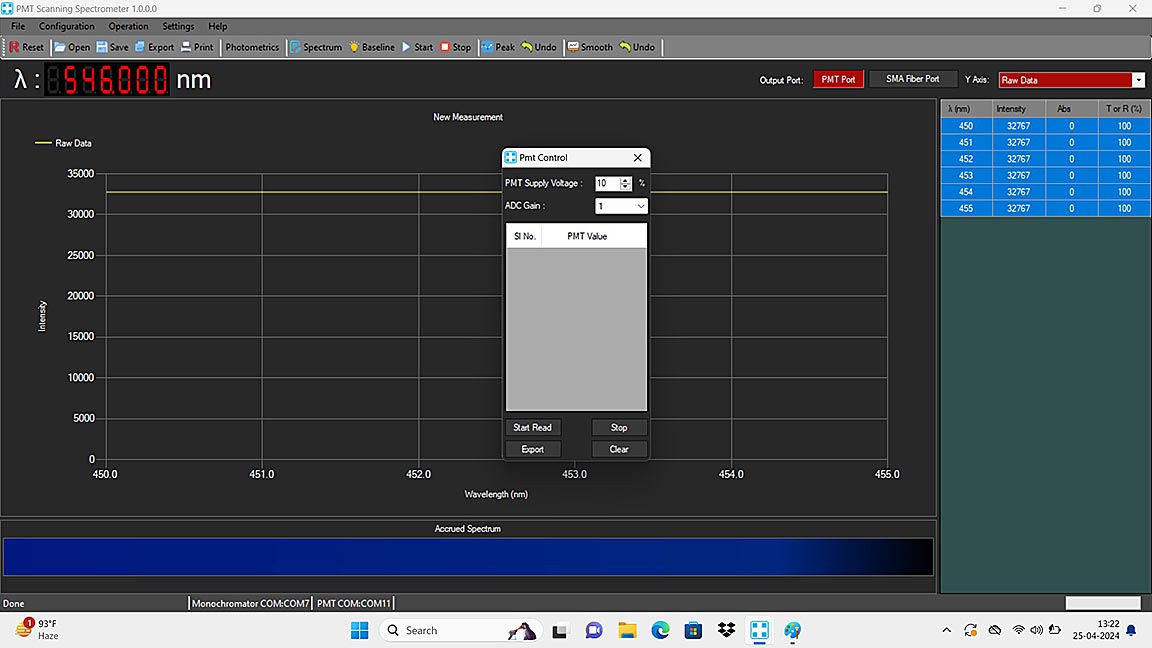The image size is (1152, 648).
Task: Open the Configuration menu
Action: [66, 26]
